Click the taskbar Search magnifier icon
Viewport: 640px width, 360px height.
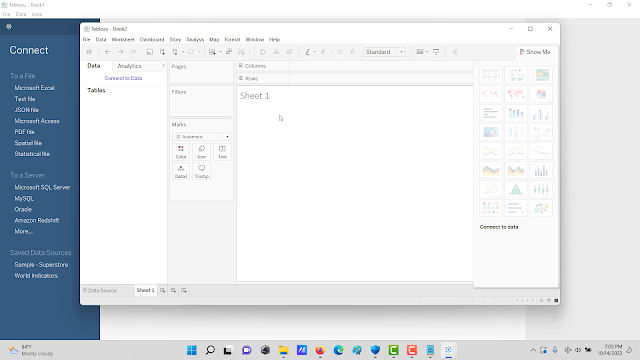click(210, 350)
